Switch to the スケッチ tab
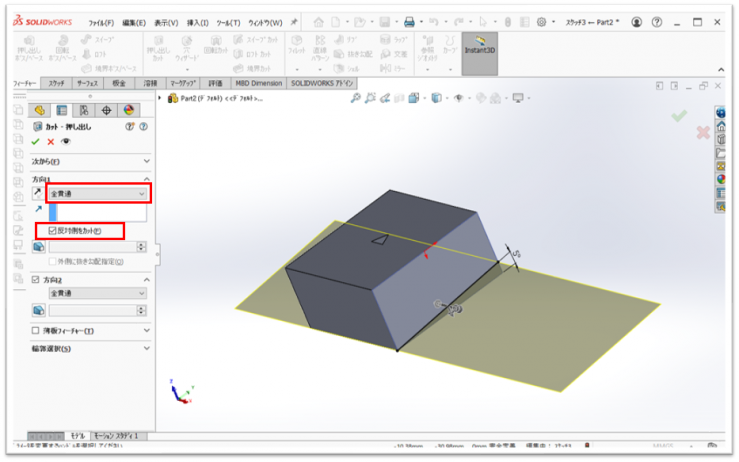This screenshot has width=739, height=462. tap(57, 84)
